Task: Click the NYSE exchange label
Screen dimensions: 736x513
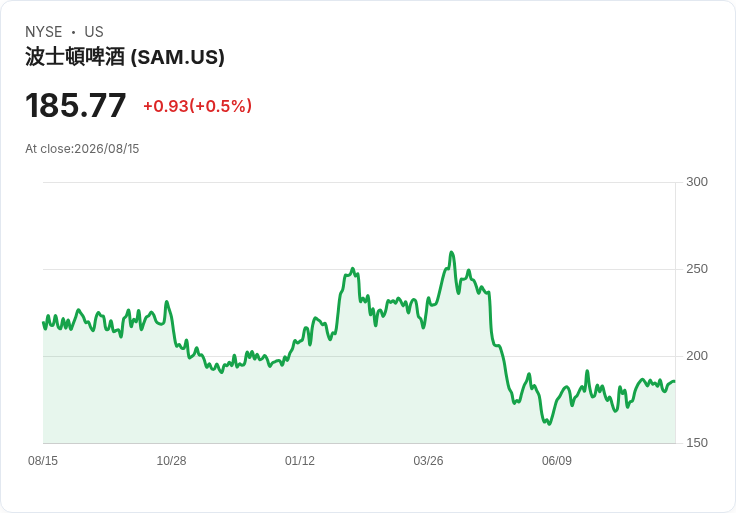Action: pyautogui.click(x=44, y=31)
